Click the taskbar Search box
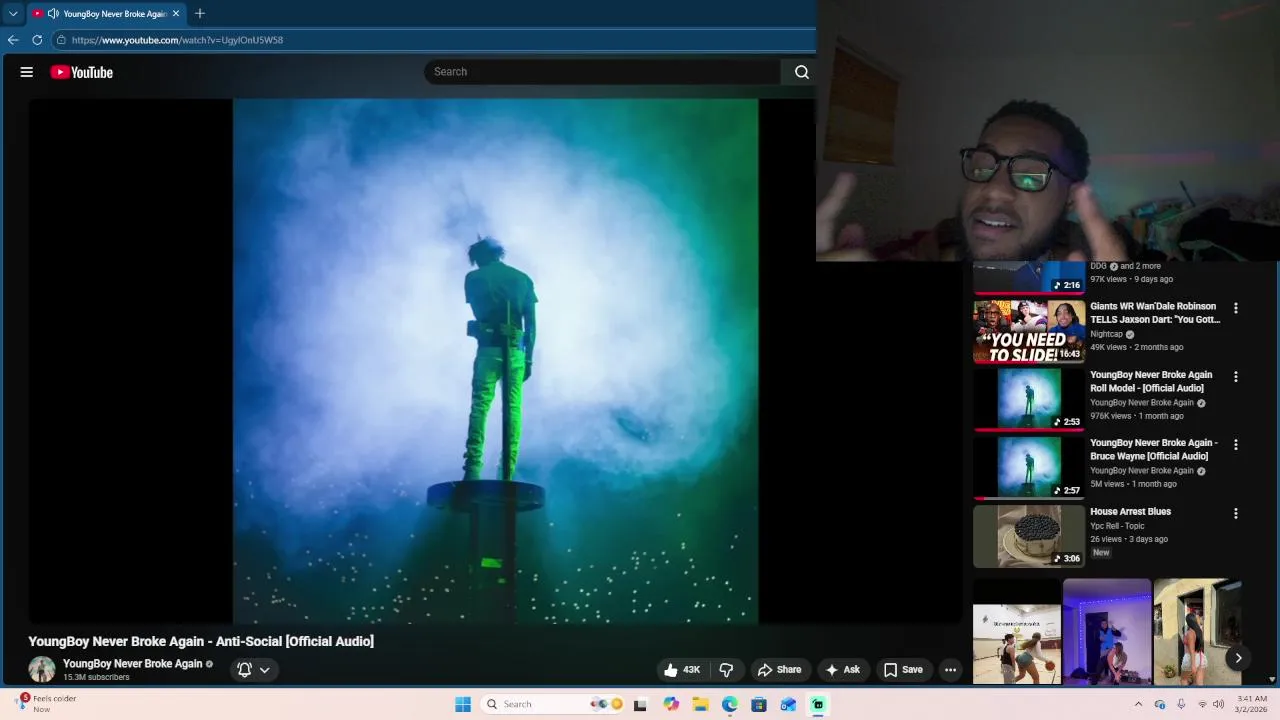This screenshot has width=1280, height=720. click(554, 704)
